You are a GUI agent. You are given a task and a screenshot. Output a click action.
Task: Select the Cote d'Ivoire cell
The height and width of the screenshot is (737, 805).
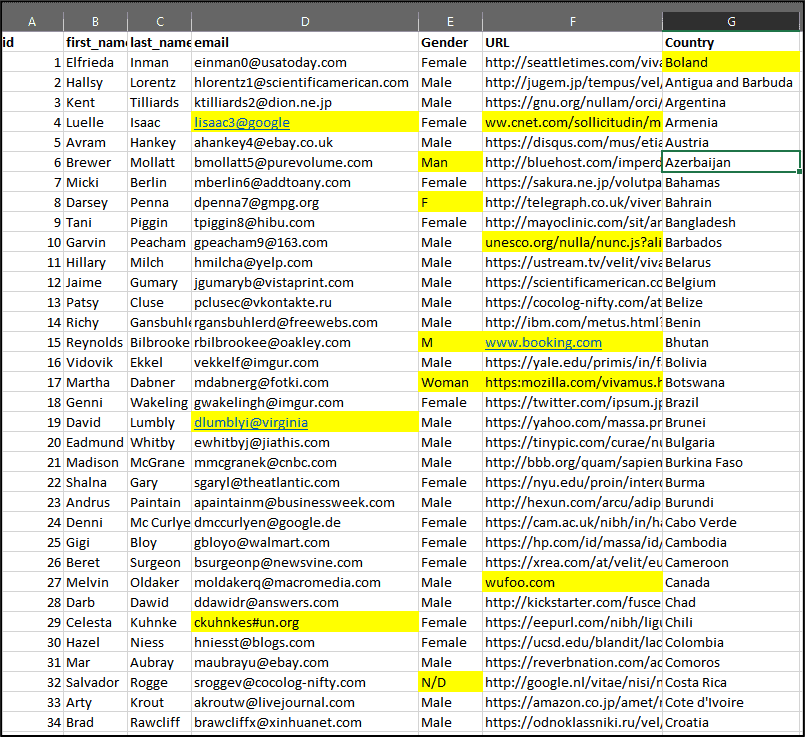(x=731, y=703)
